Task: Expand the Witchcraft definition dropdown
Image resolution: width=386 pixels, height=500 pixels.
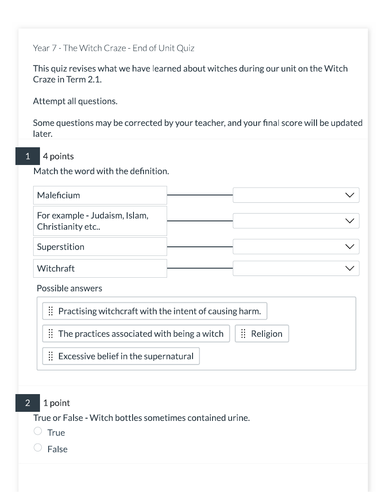Action: [x=296, y=268]
